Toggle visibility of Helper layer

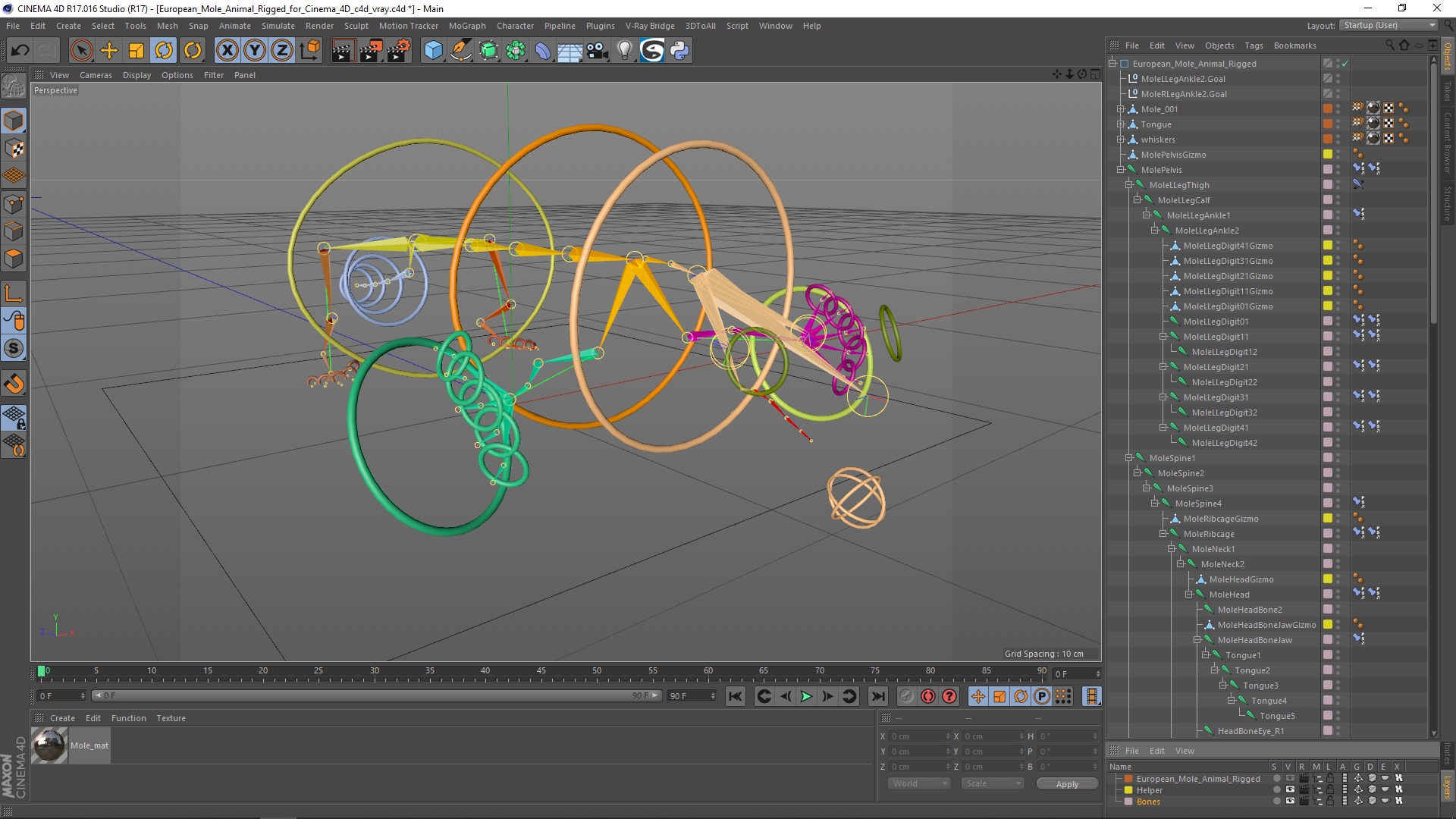(x=1290, y=789)
